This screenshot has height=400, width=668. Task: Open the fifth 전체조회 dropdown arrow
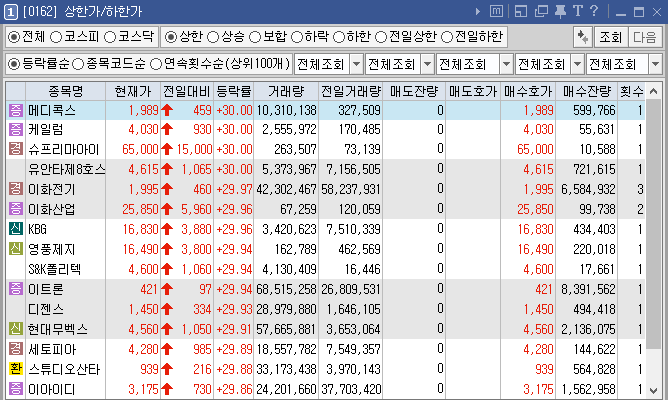point(655,64)
